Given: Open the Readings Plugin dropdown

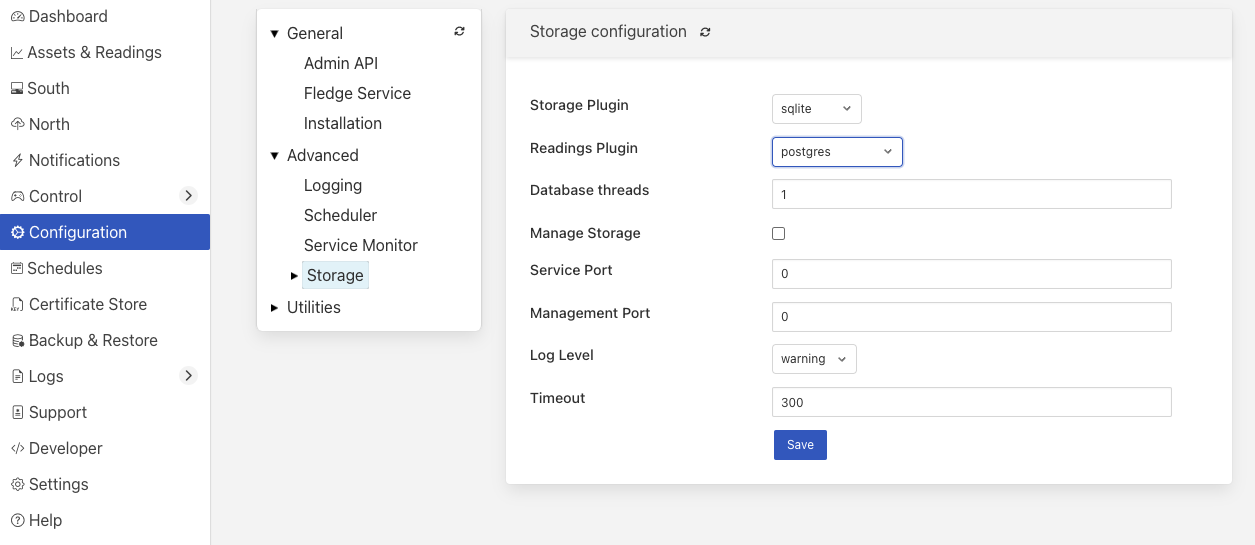Looking at the screenshot, I should [x=837, y=152].
